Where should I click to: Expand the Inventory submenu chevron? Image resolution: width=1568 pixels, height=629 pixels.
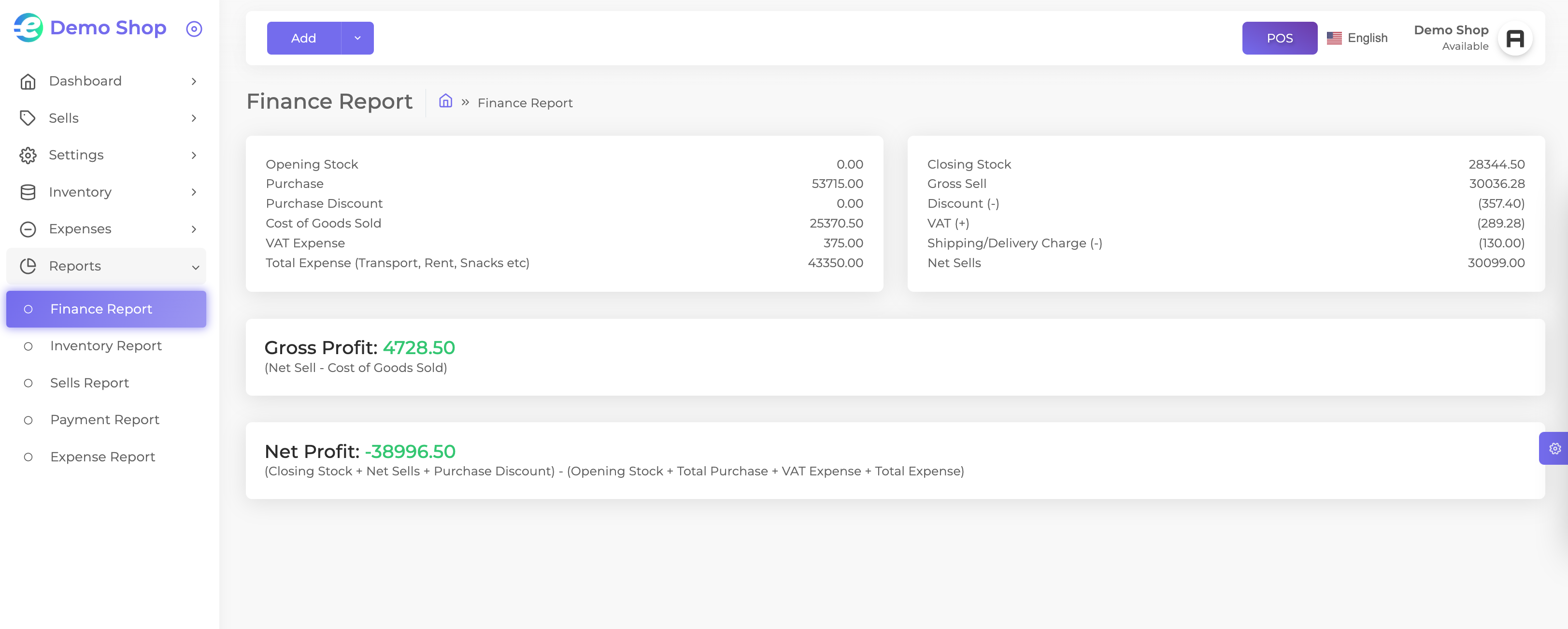(194, 192)
